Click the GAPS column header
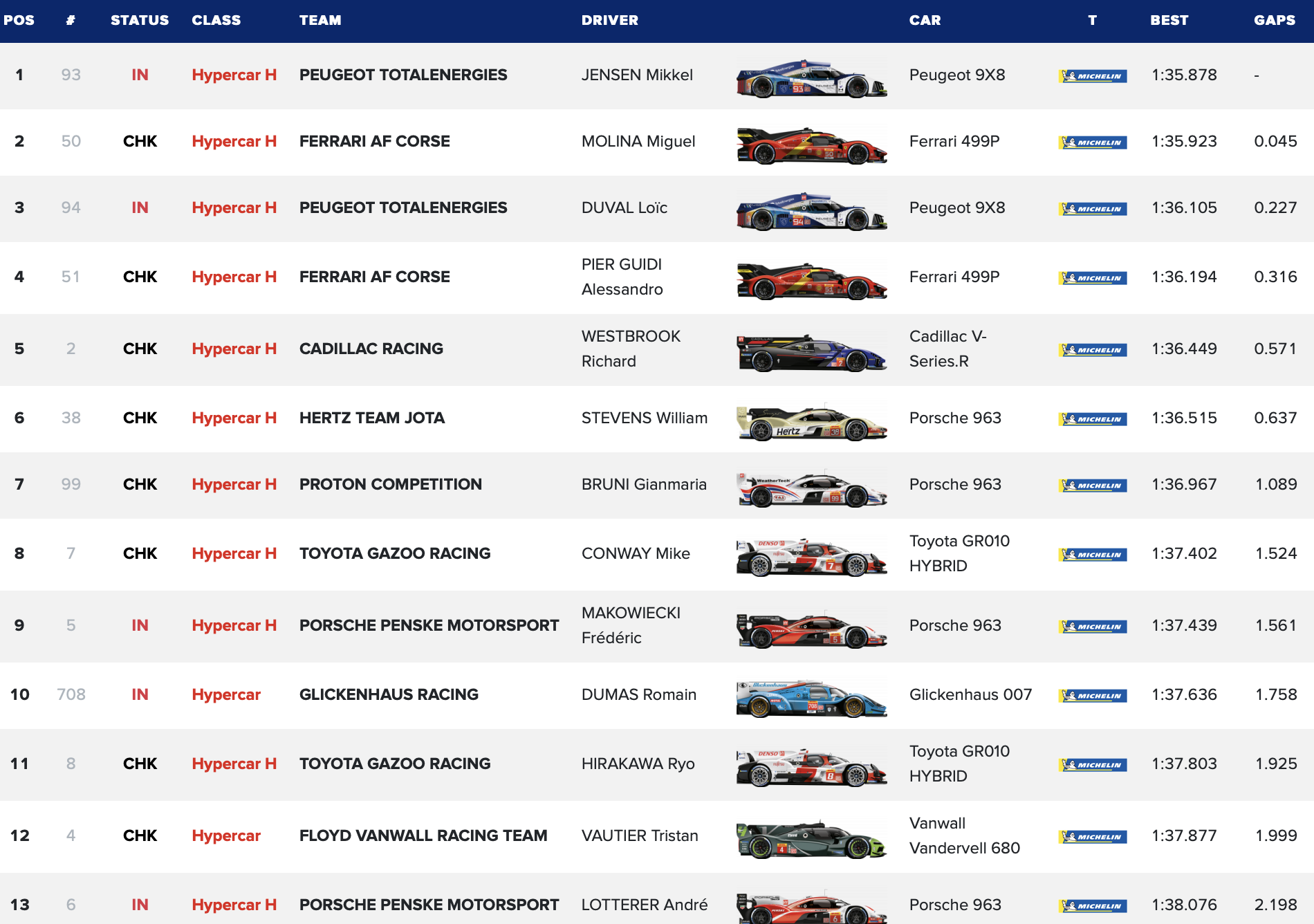Viewport: 1314px width, 924px height. point(1275,20)
